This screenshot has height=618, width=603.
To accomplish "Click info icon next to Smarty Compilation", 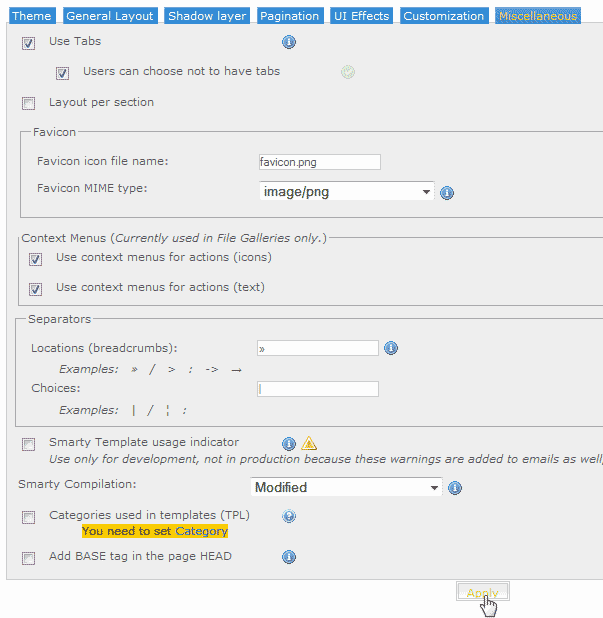I will click(x=455, y=488).
